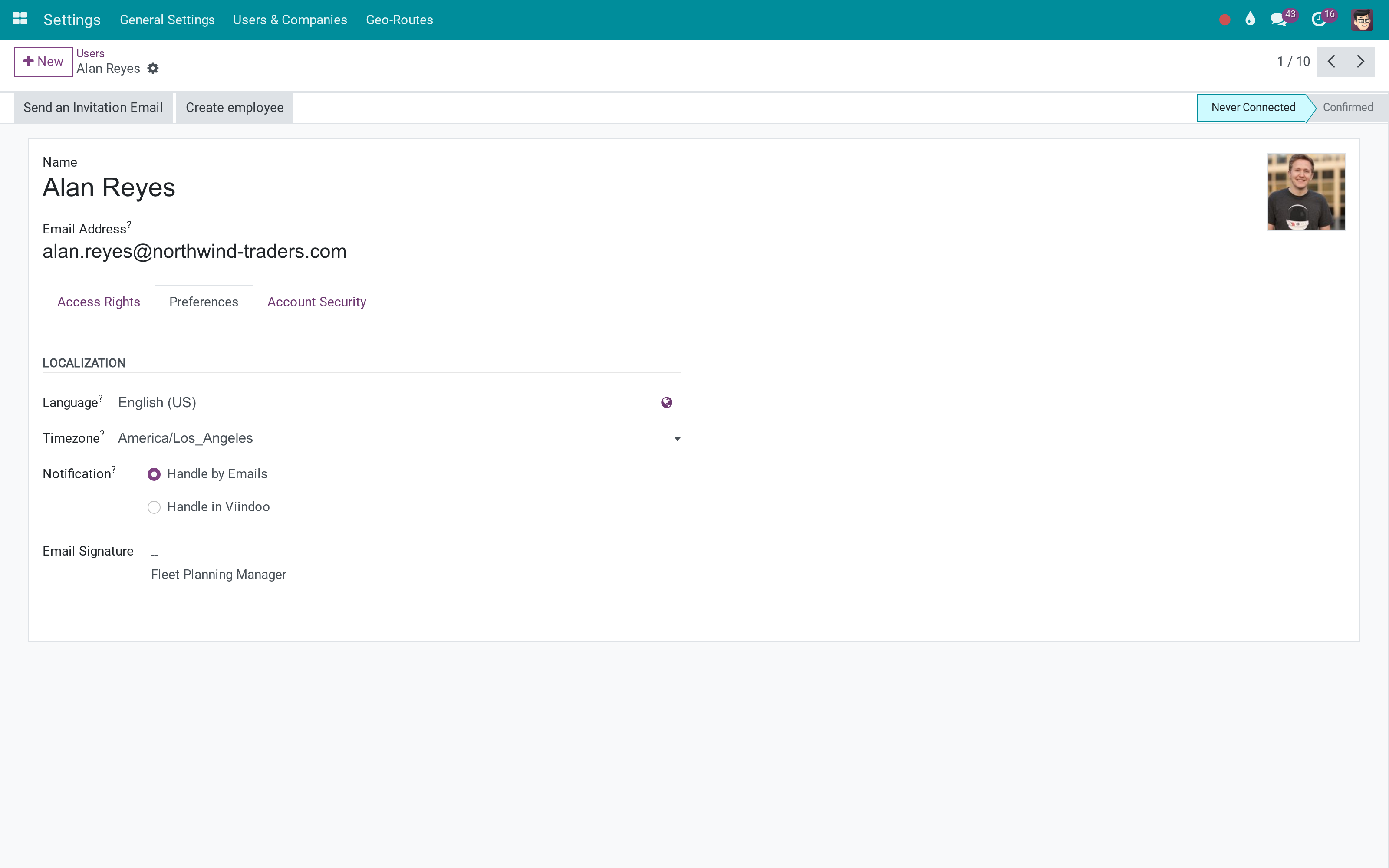Click the email address field
Screen dimensions: 1389x868
click(194, 251)
